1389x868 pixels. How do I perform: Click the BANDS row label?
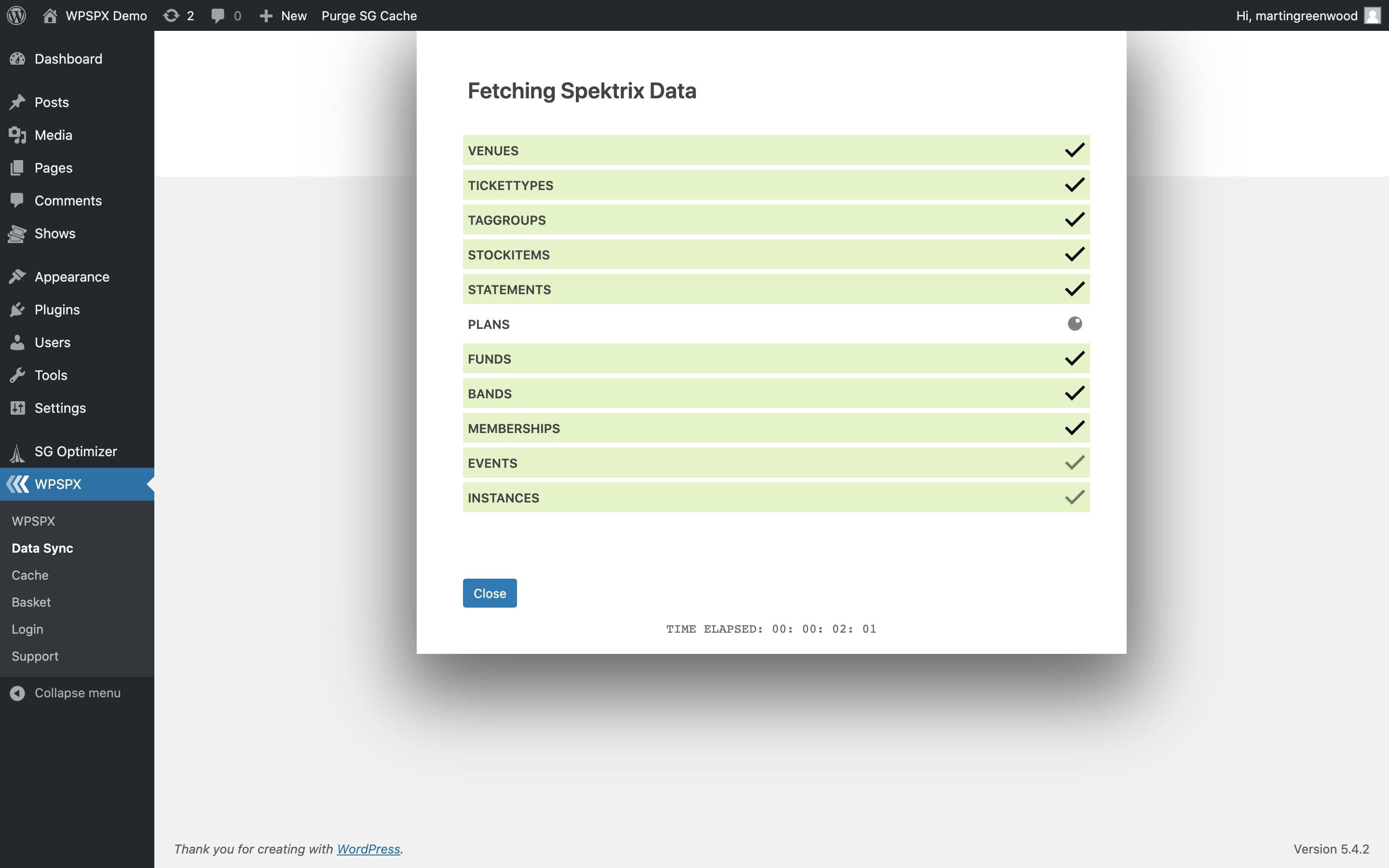click(490, 394)
